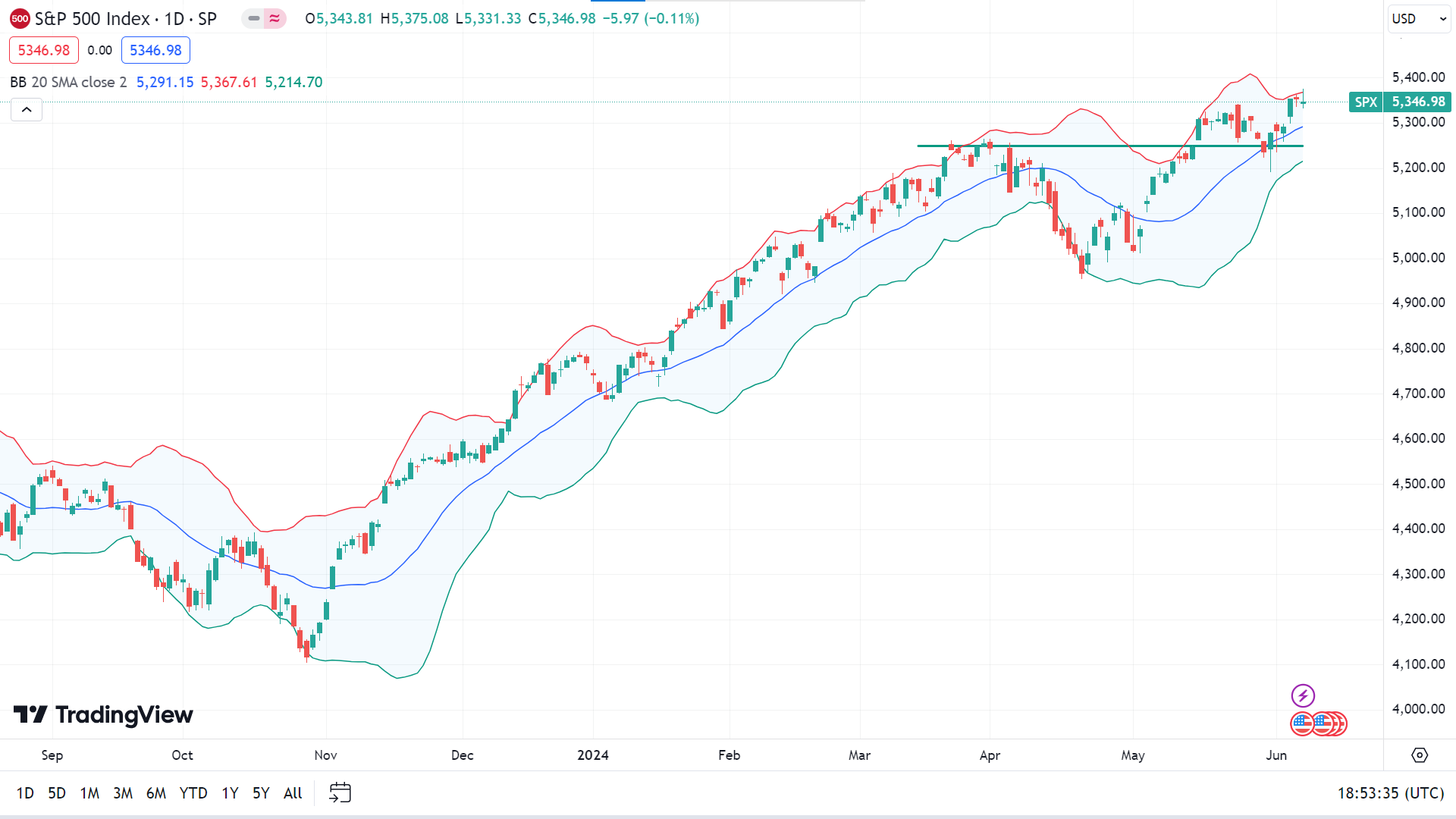This screenshot has width=1456, height=819.
Task: Select the 3M time range
Action: [x=123, y=793]
